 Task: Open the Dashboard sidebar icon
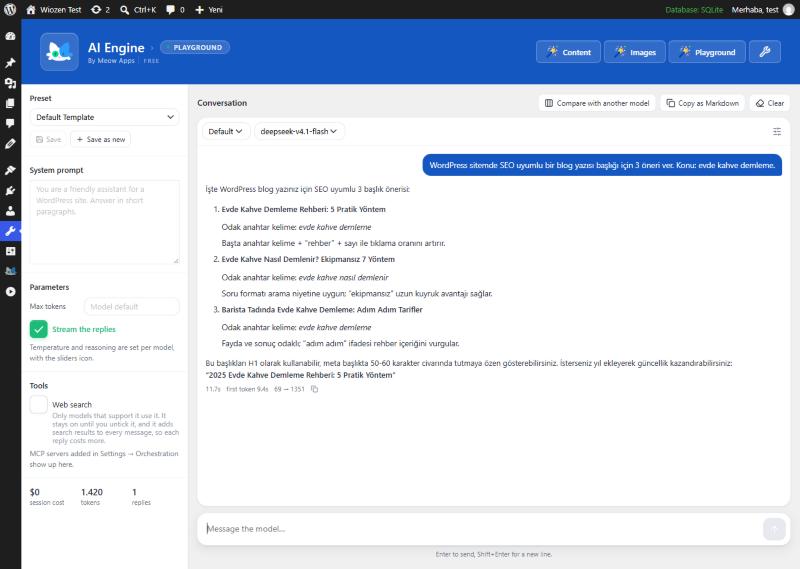tap(10, 36)
